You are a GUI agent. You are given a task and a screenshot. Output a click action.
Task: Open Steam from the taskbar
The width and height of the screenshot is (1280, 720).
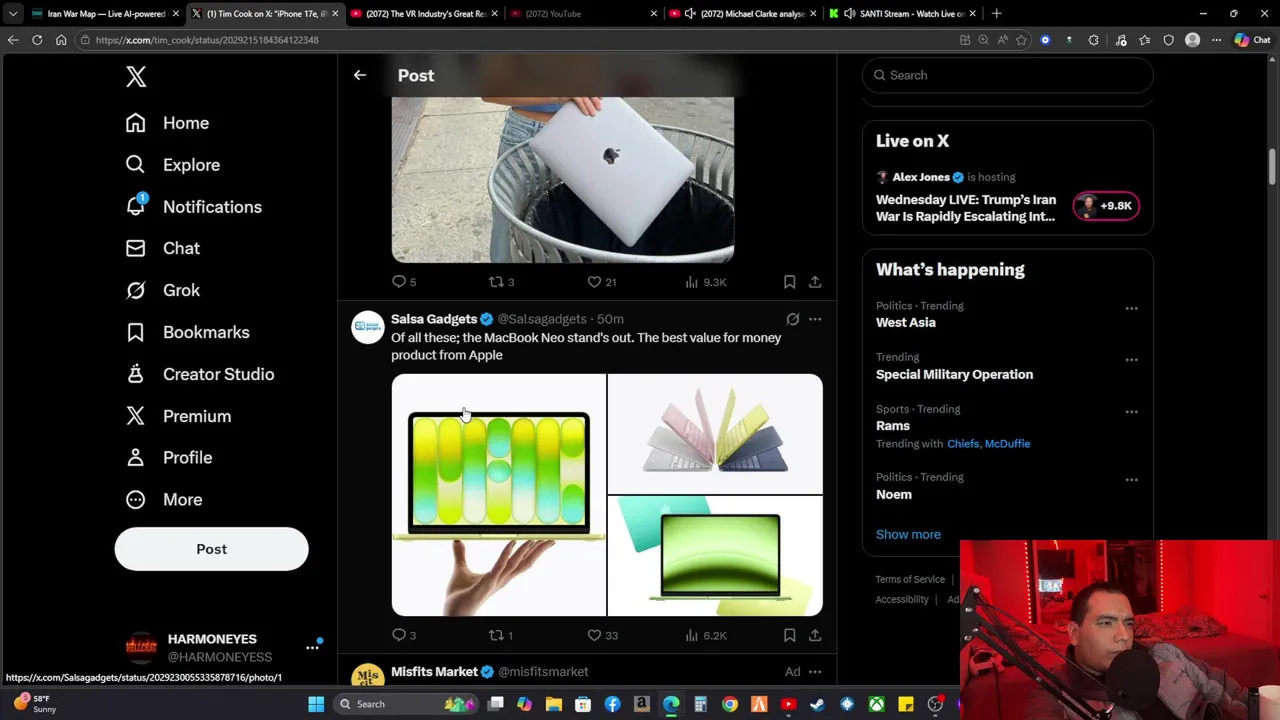point(818,704)
